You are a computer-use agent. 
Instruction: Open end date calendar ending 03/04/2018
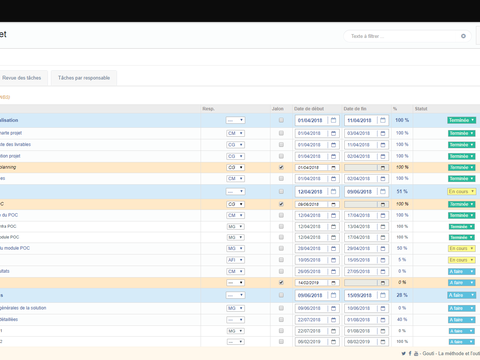pos(383,133)
